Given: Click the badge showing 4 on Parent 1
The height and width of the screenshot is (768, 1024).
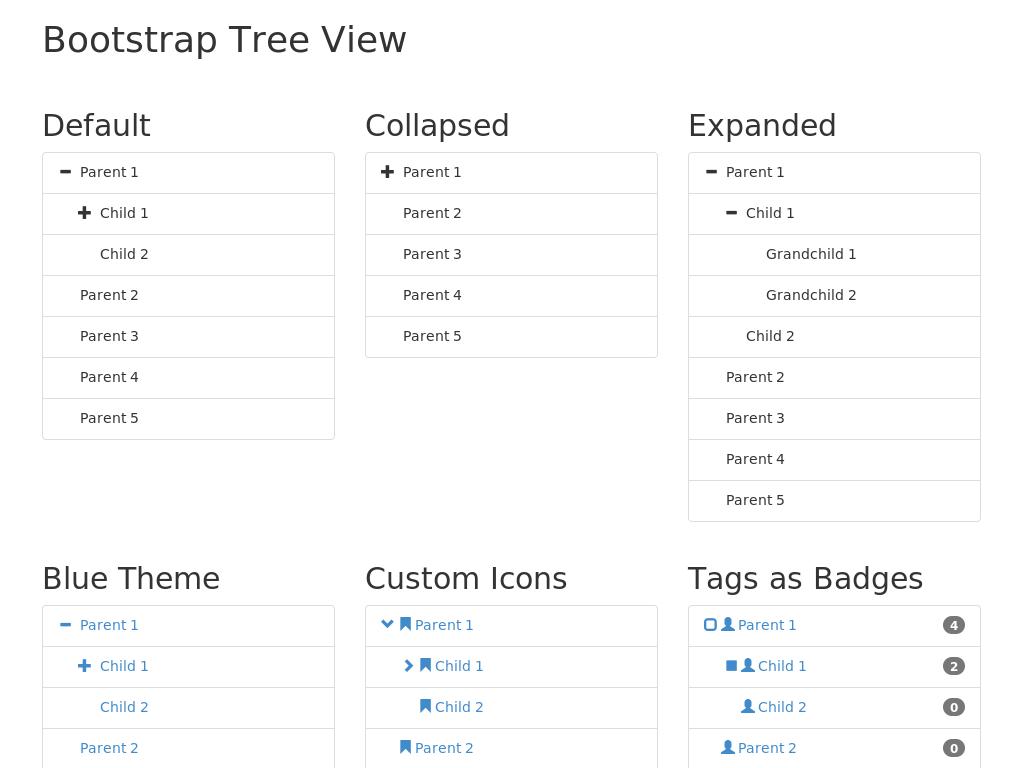Looking at the screenshot, I should [953, 625].
